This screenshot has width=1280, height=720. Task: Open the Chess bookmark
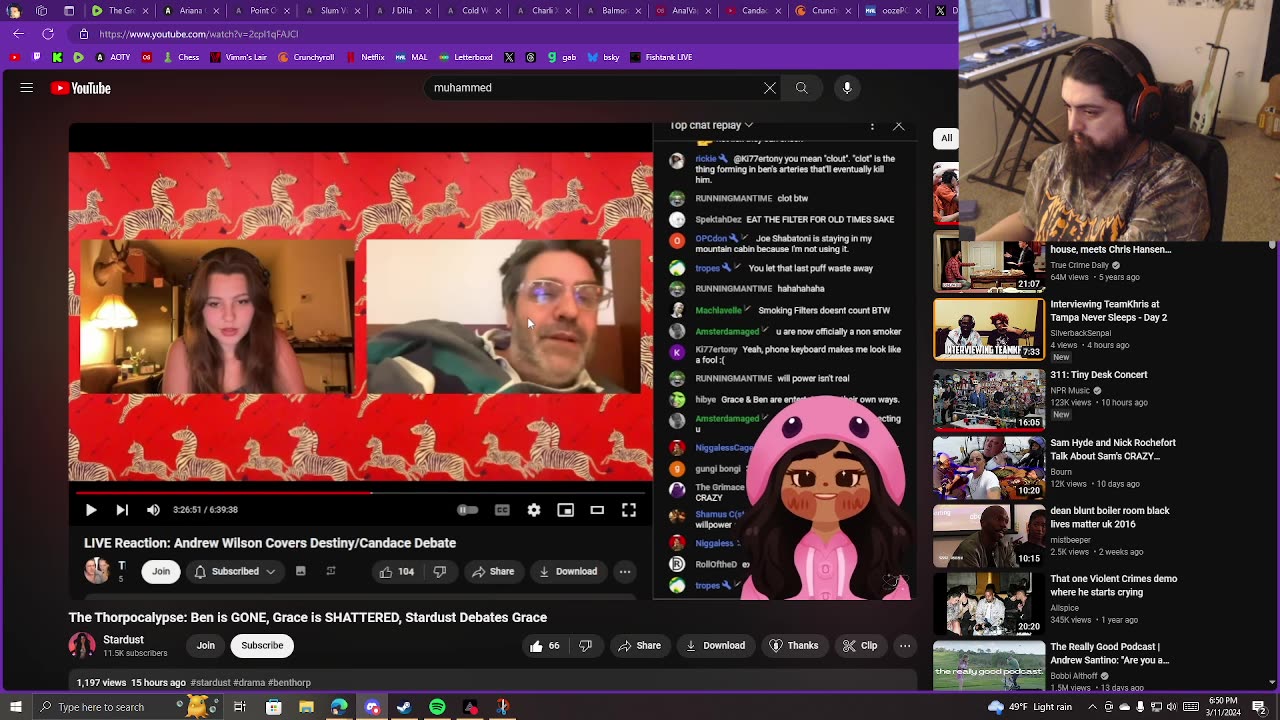click(x=181, y=57)
